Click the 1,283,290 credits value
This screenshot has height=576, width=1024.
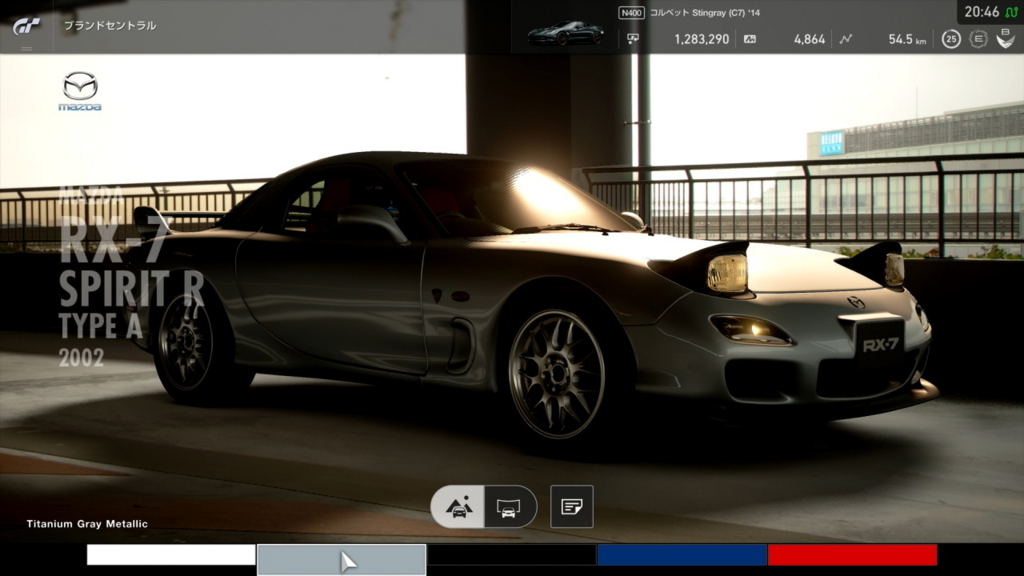tap(701, 39)
